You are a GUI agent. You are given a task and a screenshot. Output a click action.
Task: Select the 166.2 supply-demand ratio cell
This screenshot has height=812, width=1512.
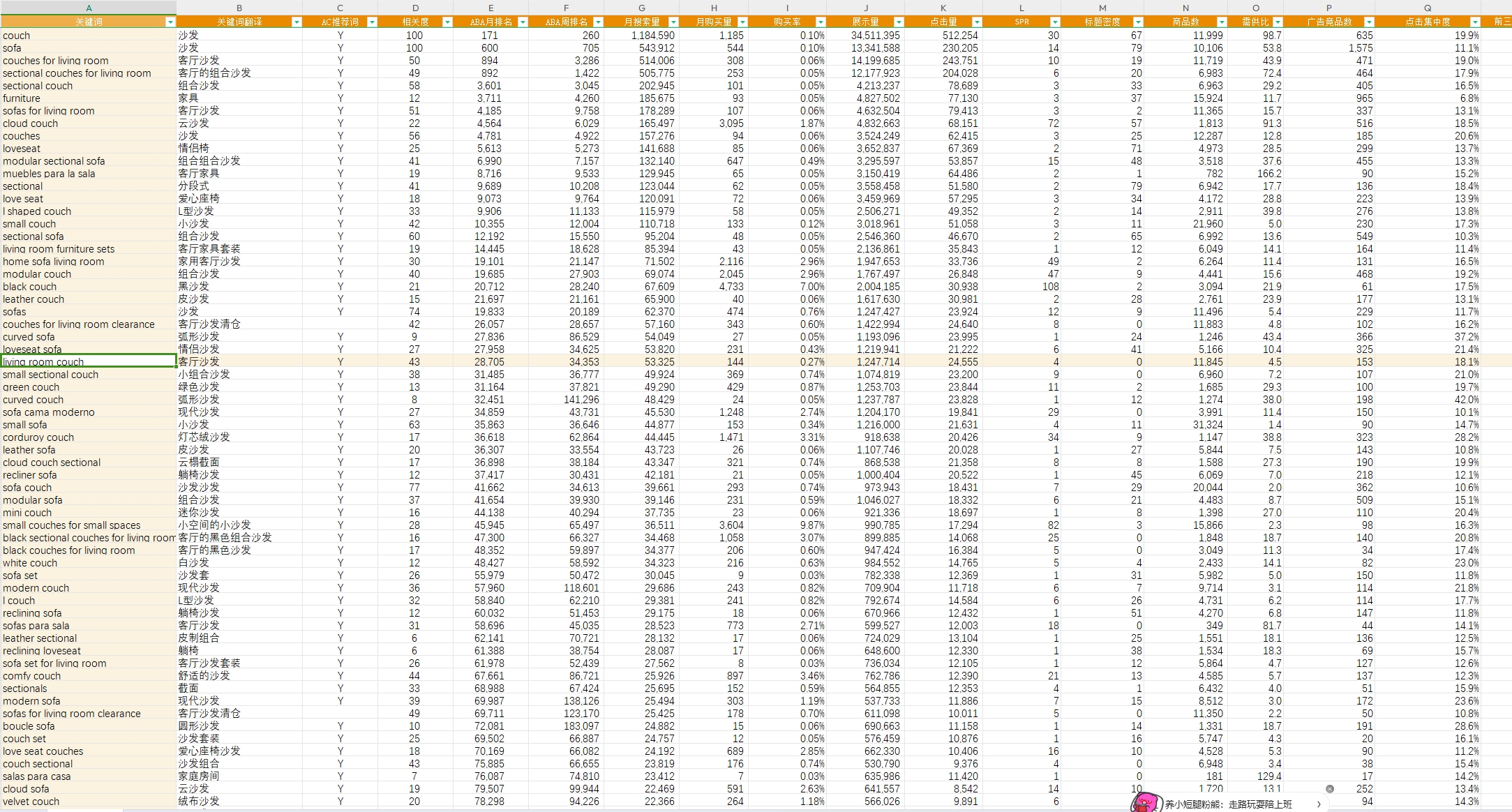click(1256, 173)
